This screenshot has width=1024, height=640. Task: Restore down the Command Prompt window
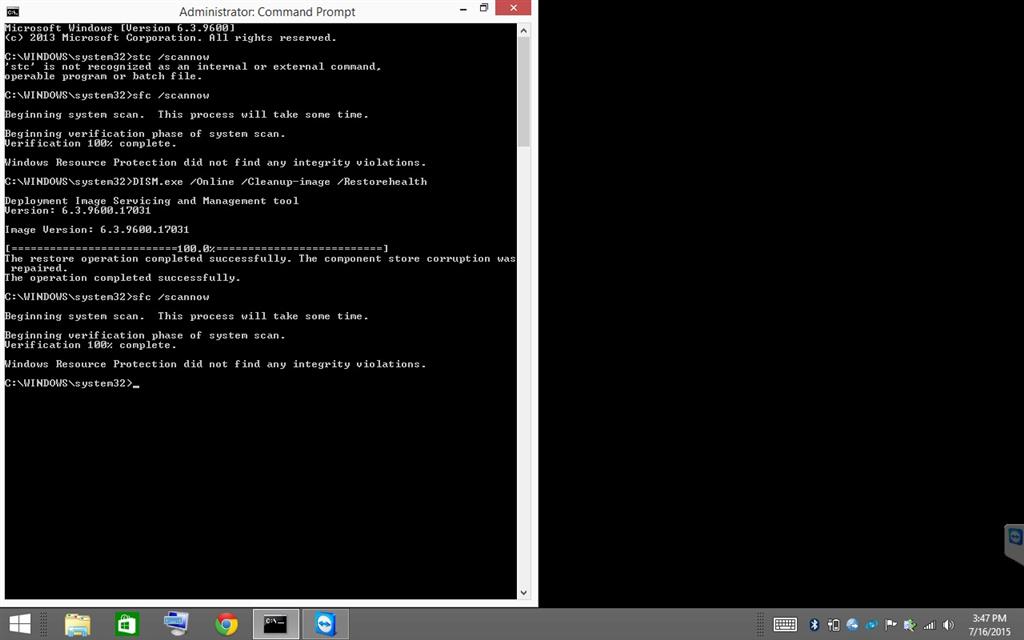(x=484, y=8)
